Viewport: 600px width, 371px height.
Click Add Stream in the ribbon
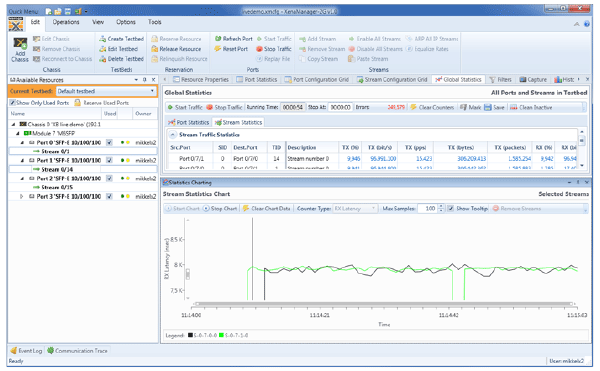(x=317, y=39)
